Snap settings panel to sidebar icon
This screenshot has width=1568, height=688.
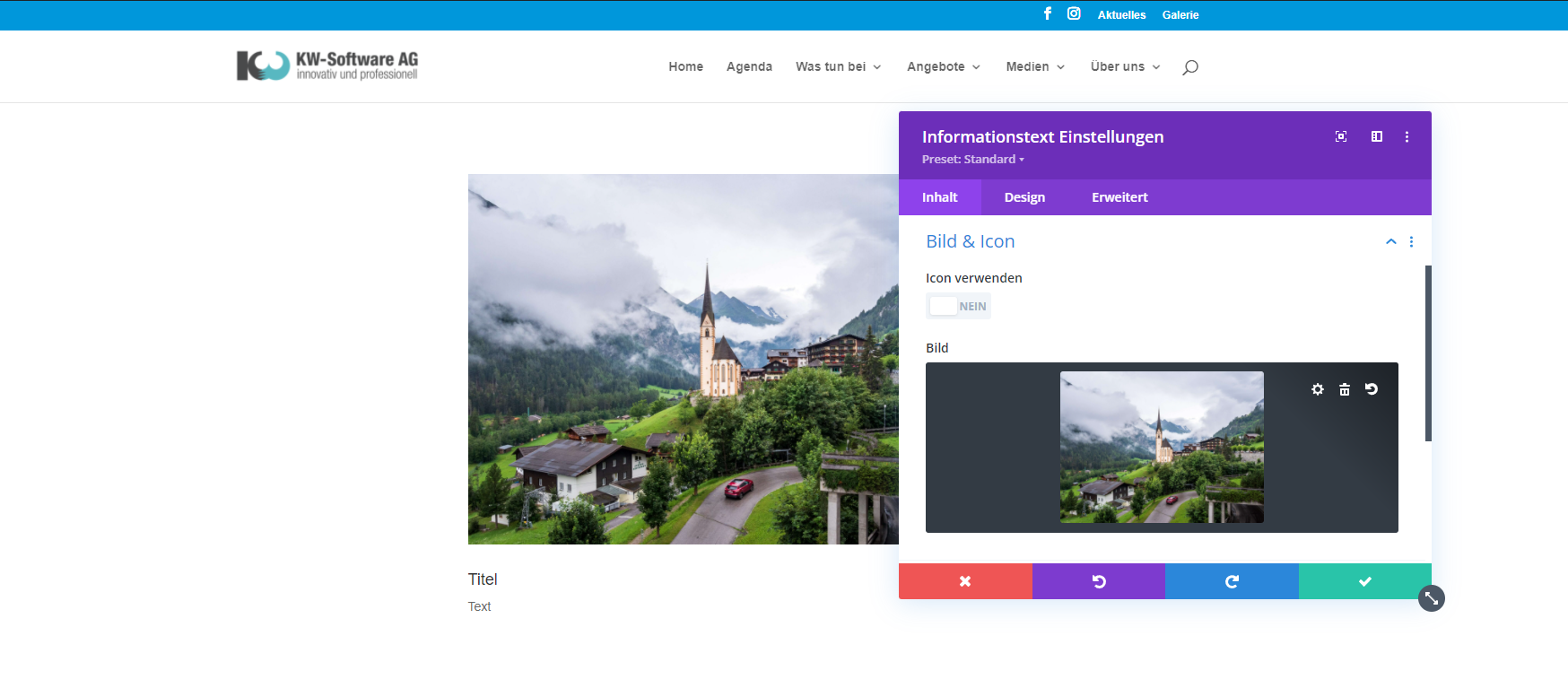[x=1377, y=136]
